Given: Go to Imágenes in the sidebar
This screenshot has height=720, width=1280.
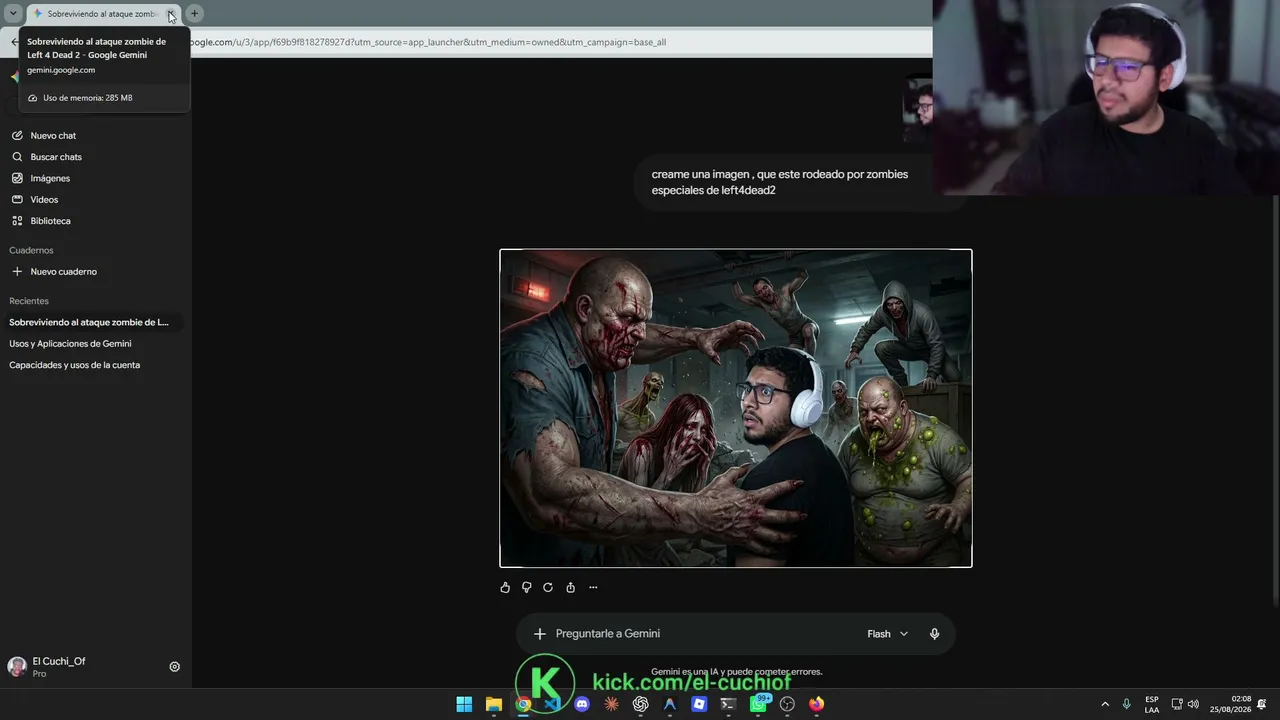Looking at the screenshot, I should click(x=50, y=178).
